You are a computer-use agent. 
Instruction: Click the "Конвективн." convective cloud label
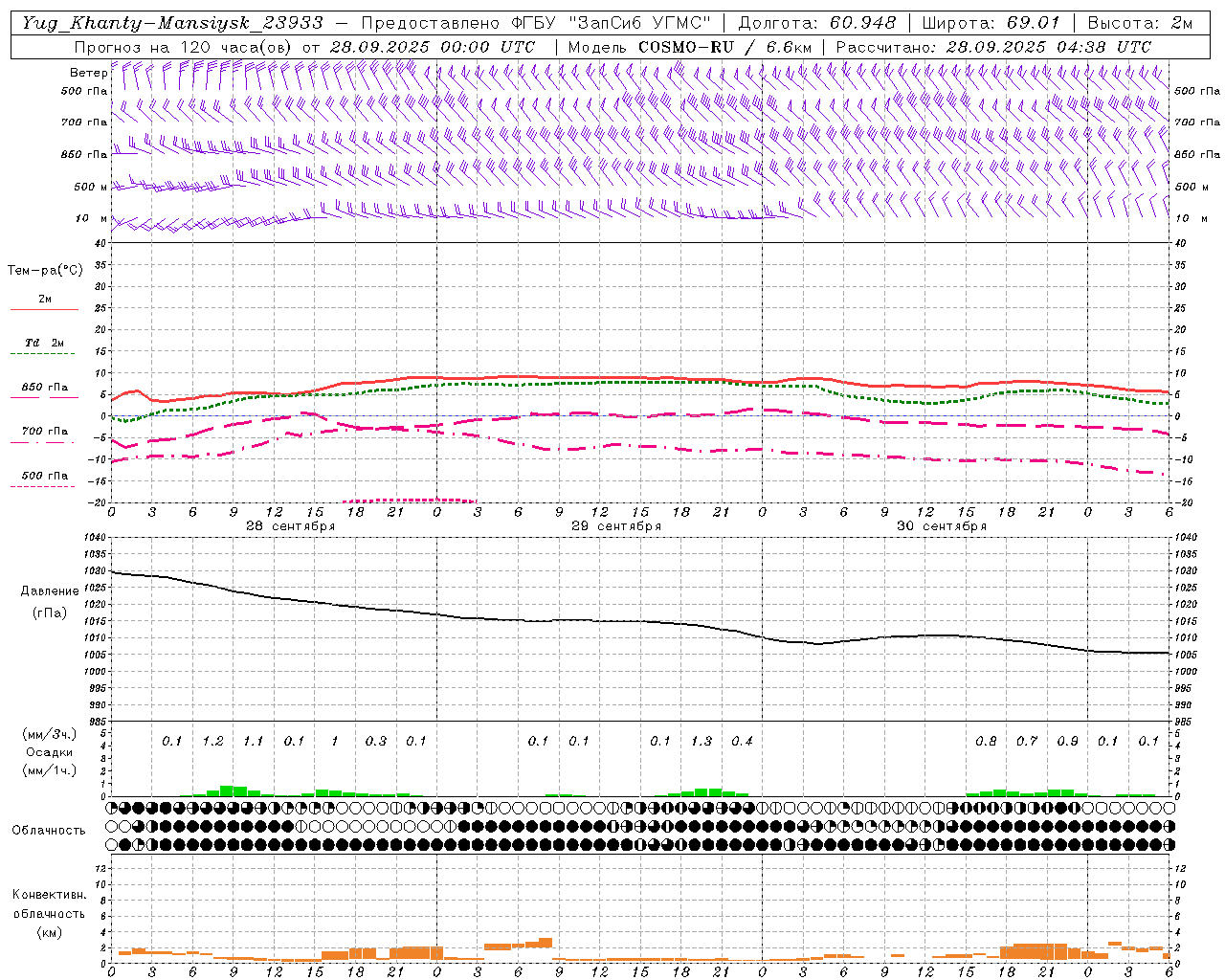[x=49, y=895]
